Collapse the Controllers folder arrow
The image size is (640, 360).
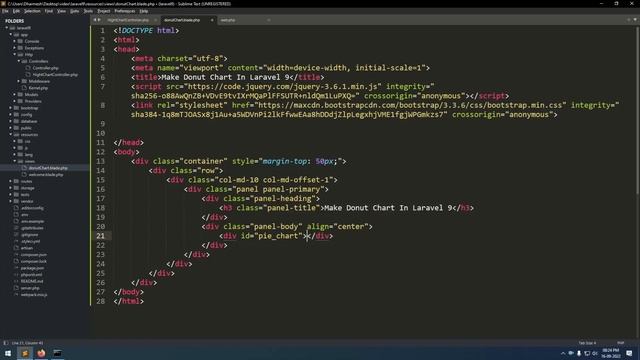pyautogui.click(x=19, y=61)
